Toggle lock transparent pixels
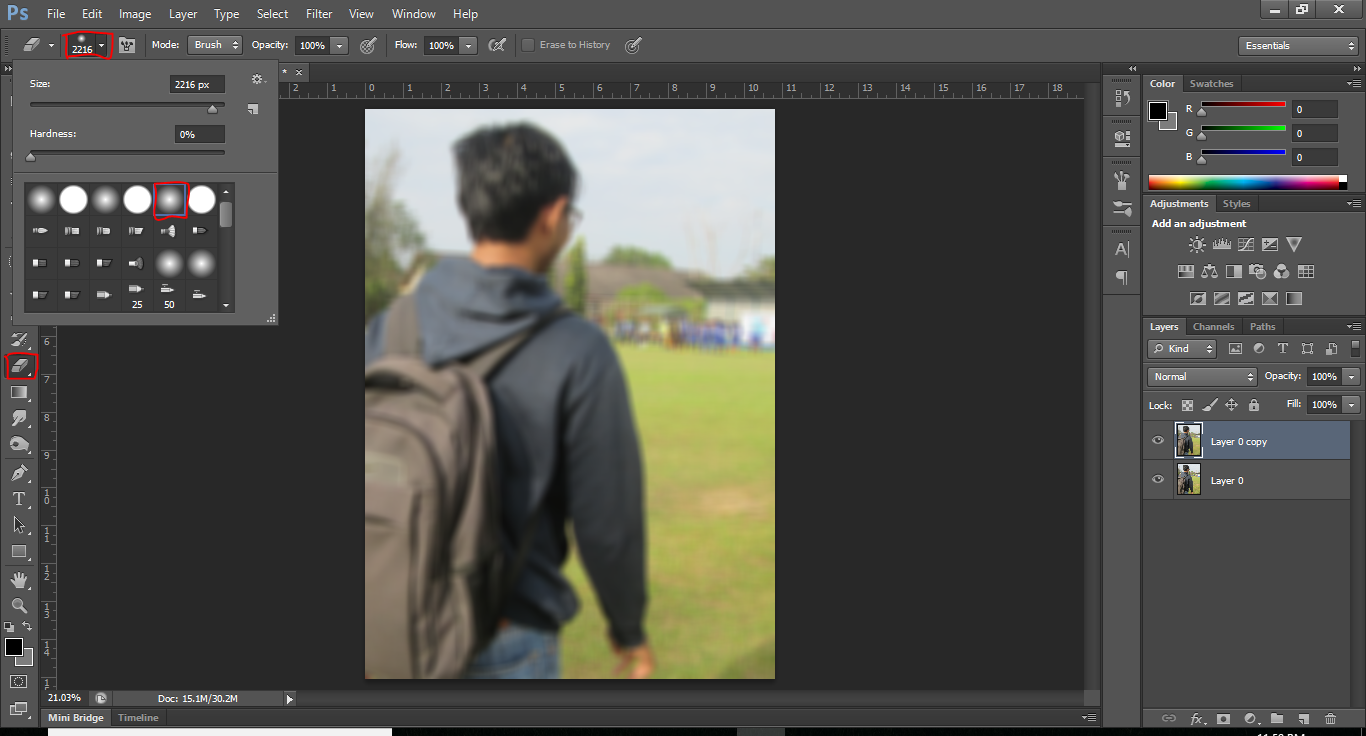Screen dimensions: 1366x736 1187,405
